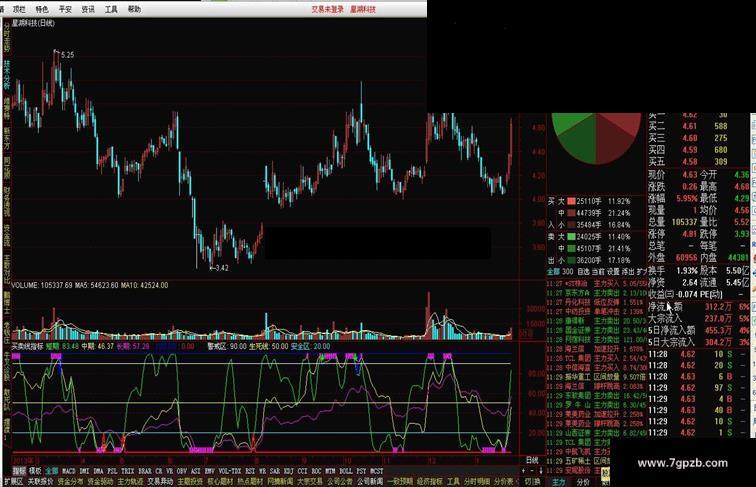756x487 pixels.
Task: Open the 资金分布 bottom tab
Action: tap(70, 481)
